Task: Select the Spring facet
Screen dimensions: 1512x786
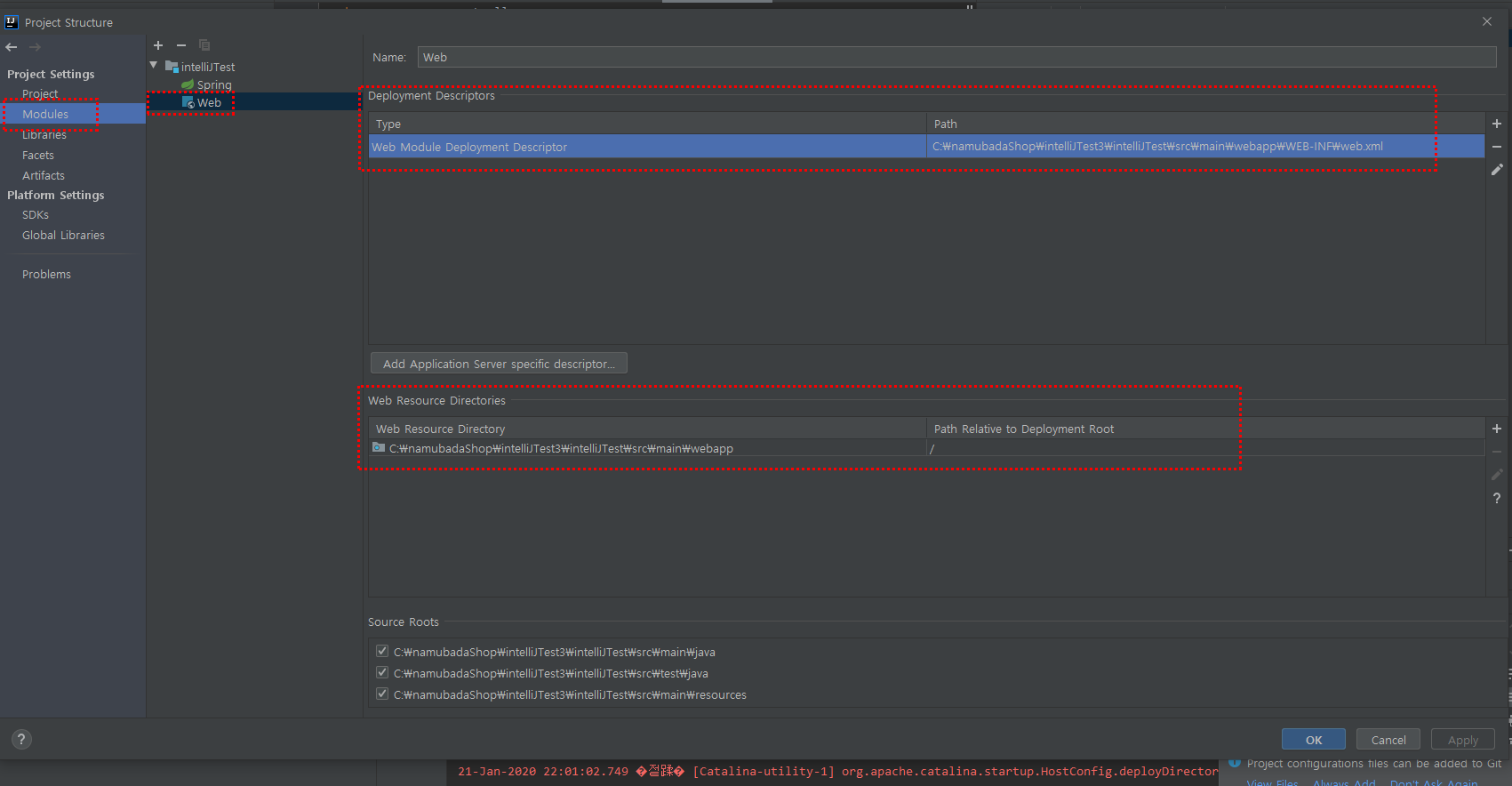Action: pos(214,85)
